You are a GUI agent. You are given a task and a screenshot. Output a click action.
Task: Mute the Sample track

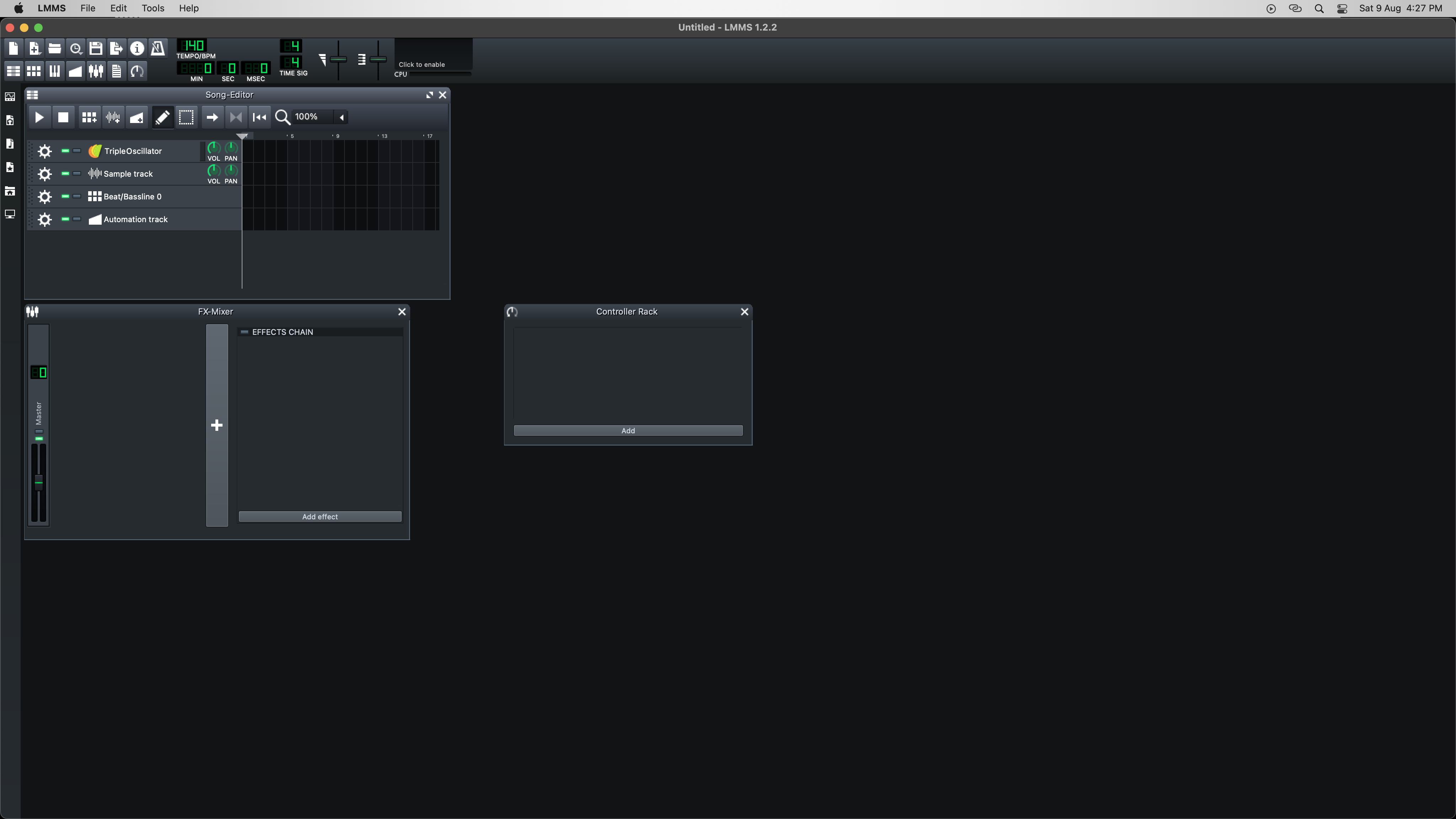[x=65, y=173]
